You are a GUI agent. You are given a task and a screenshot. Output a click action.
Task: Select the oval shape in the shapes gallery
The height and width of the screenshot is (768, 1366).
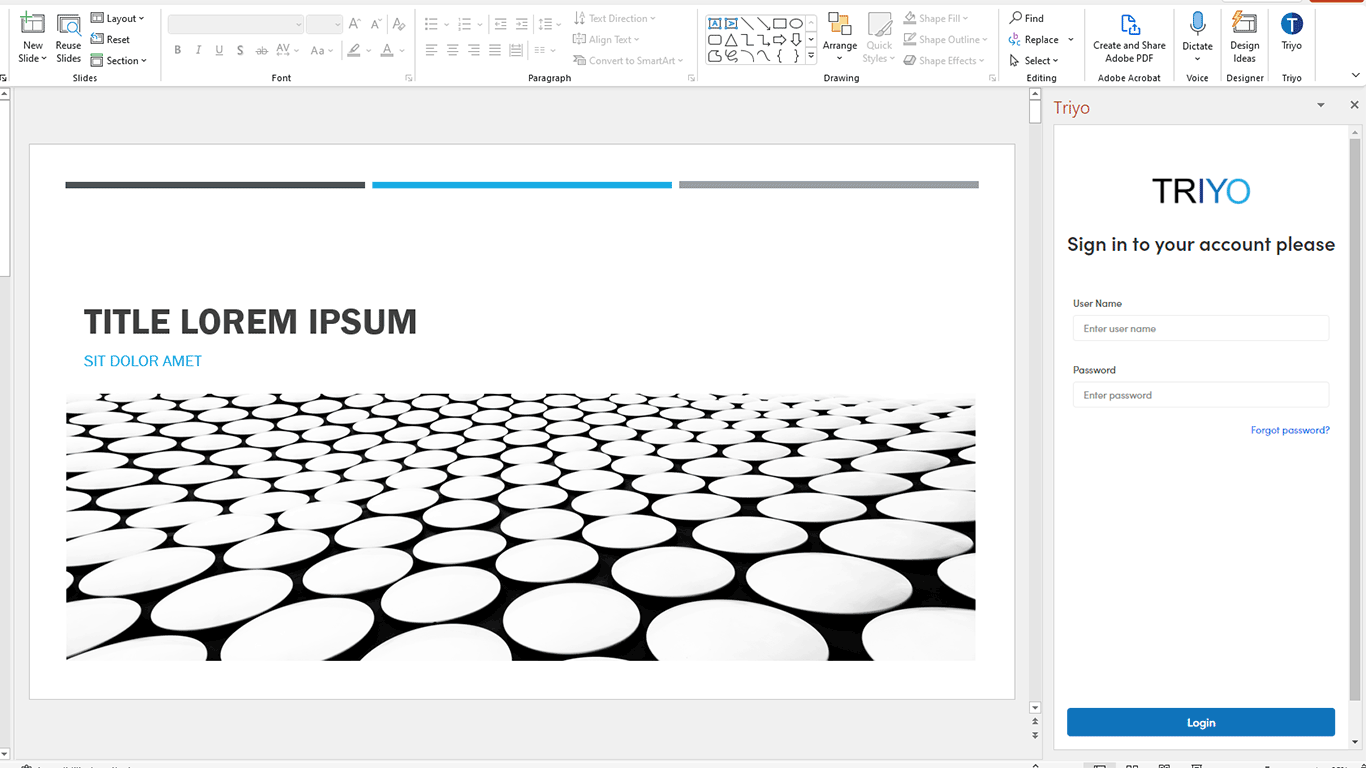[x=796, y=23]
